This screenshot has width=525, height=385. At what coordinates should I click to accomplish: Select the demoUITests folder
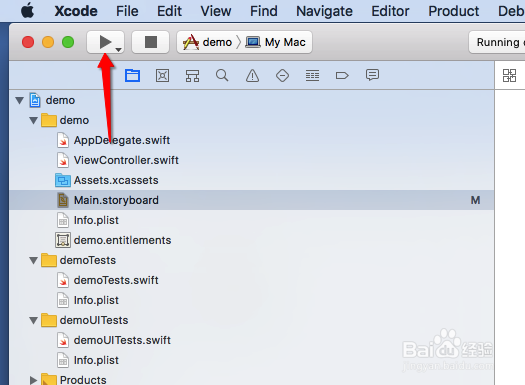[x=252, y=320]
